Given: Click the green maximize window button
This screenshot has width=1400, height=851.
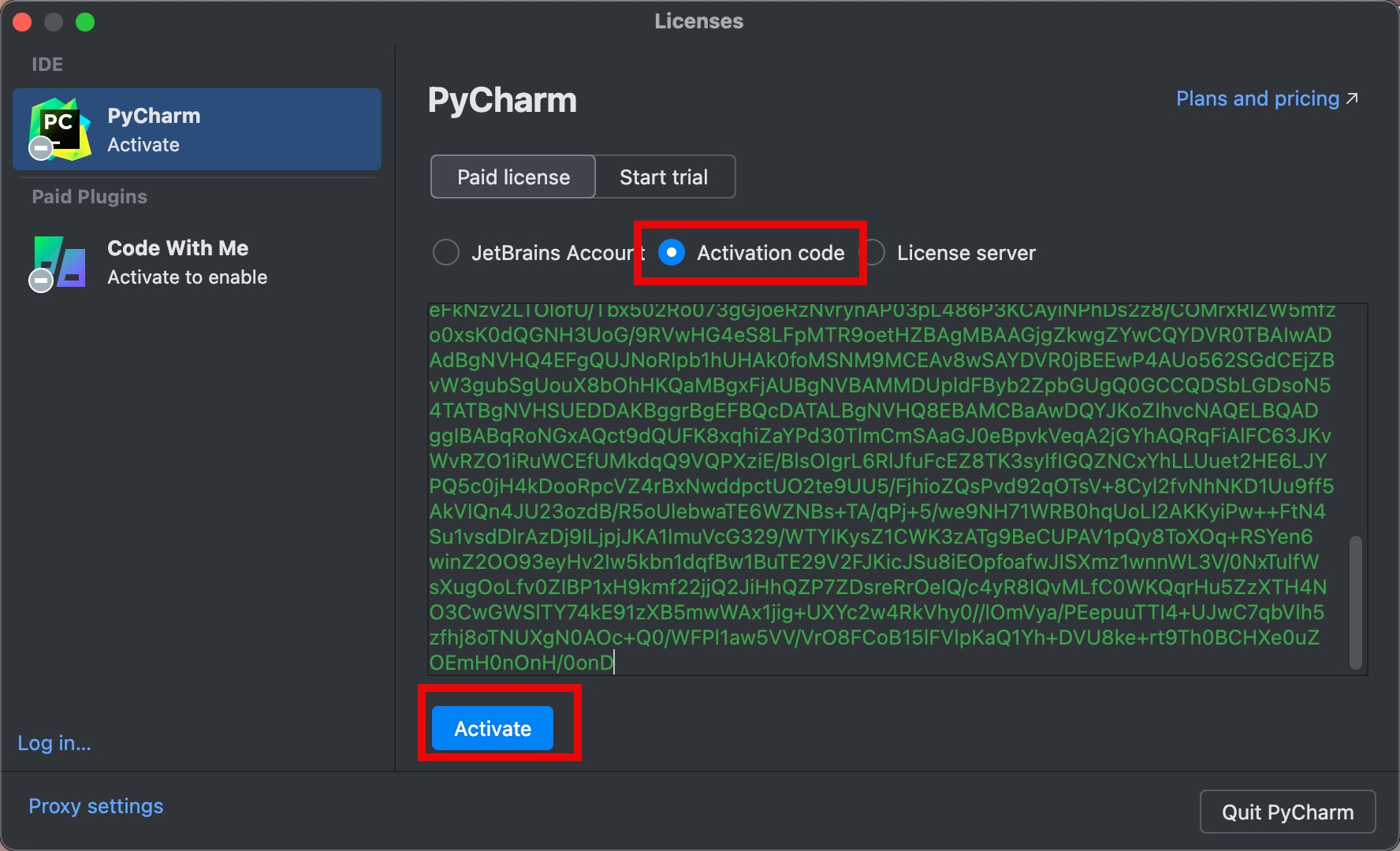Looking at the screenshot, I should (85, 22).
